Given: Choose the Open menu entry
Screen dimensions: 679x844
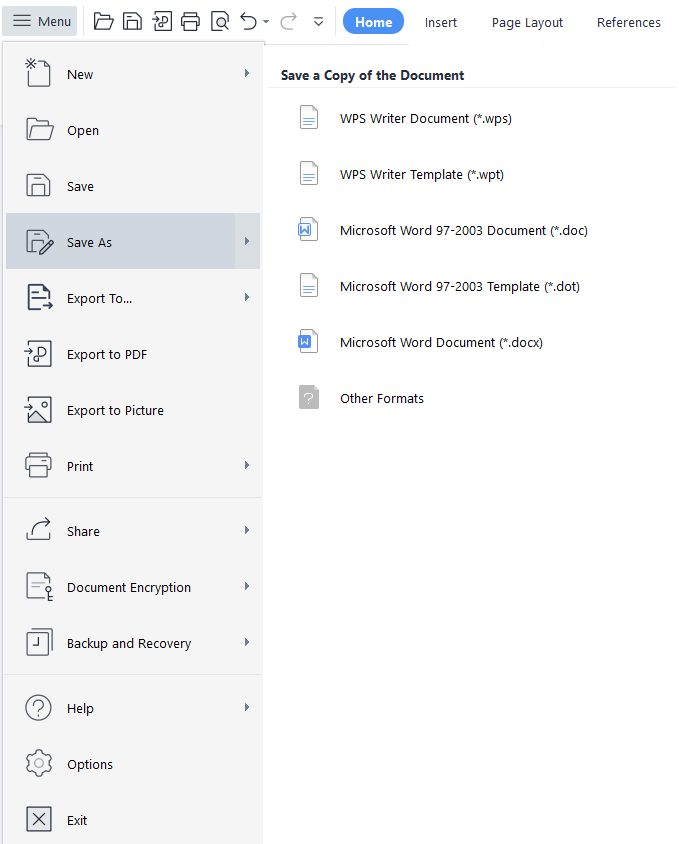Looking at the screenshot, I should click(x=133, y=130).
